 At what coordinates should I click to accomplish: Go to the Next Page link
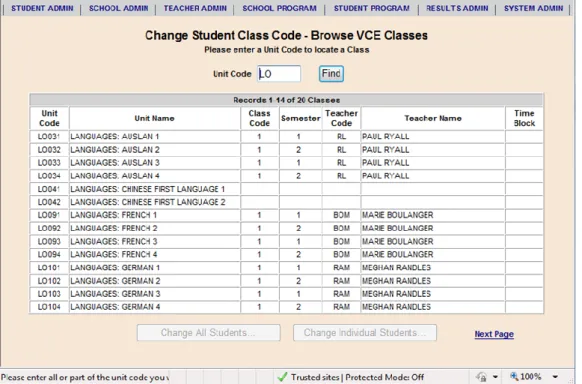click(494, 334)
